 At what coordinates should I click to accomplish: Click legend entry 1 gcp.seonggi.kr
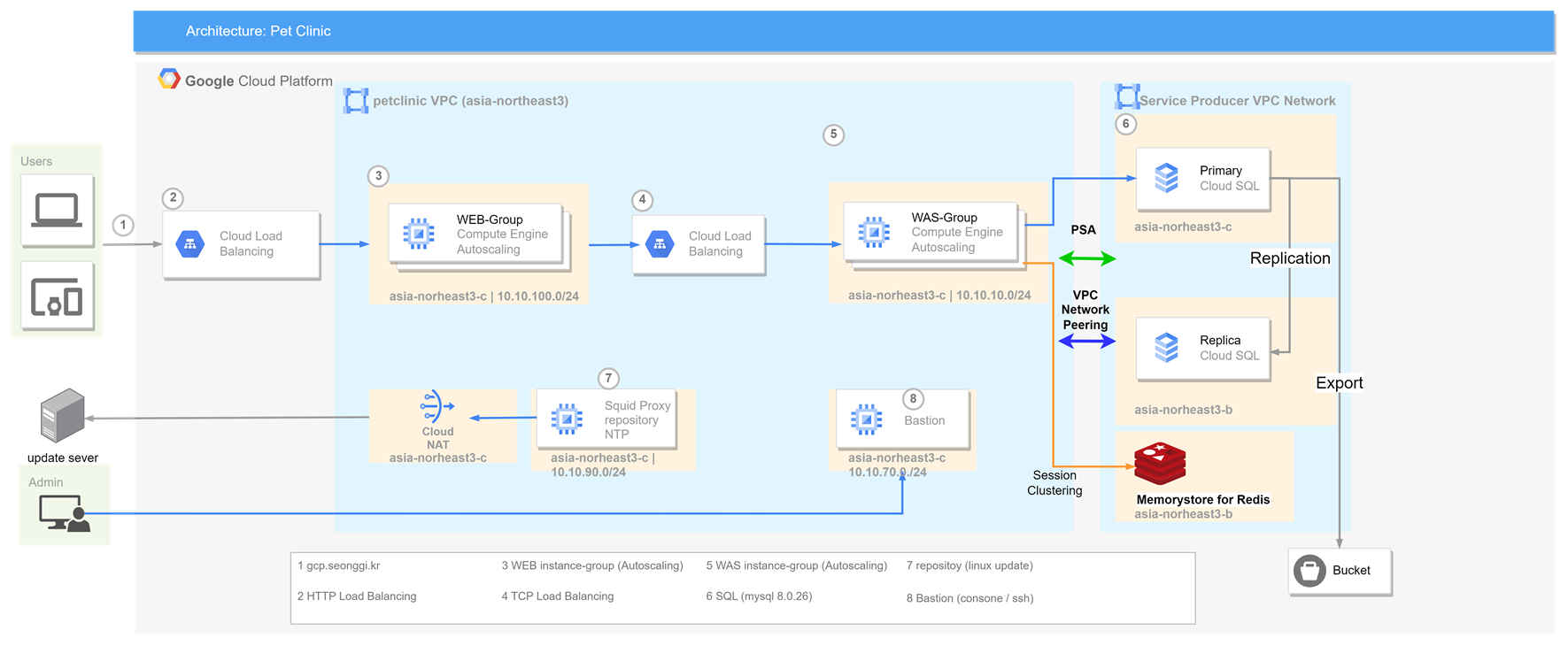339,565
